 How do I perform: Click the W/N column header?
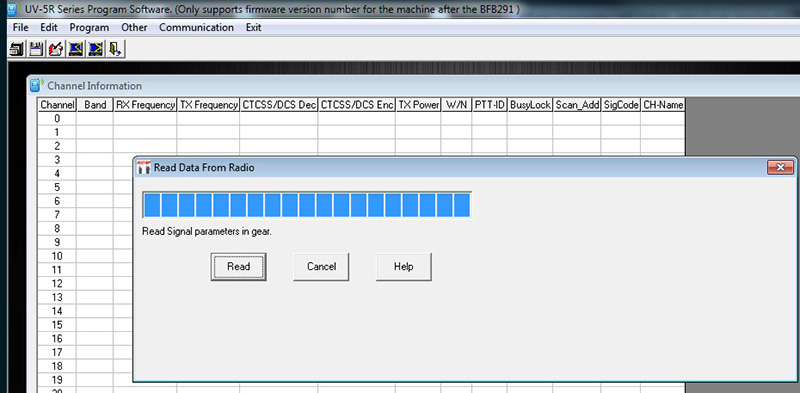pyautogui.click(x=457, y=105)
